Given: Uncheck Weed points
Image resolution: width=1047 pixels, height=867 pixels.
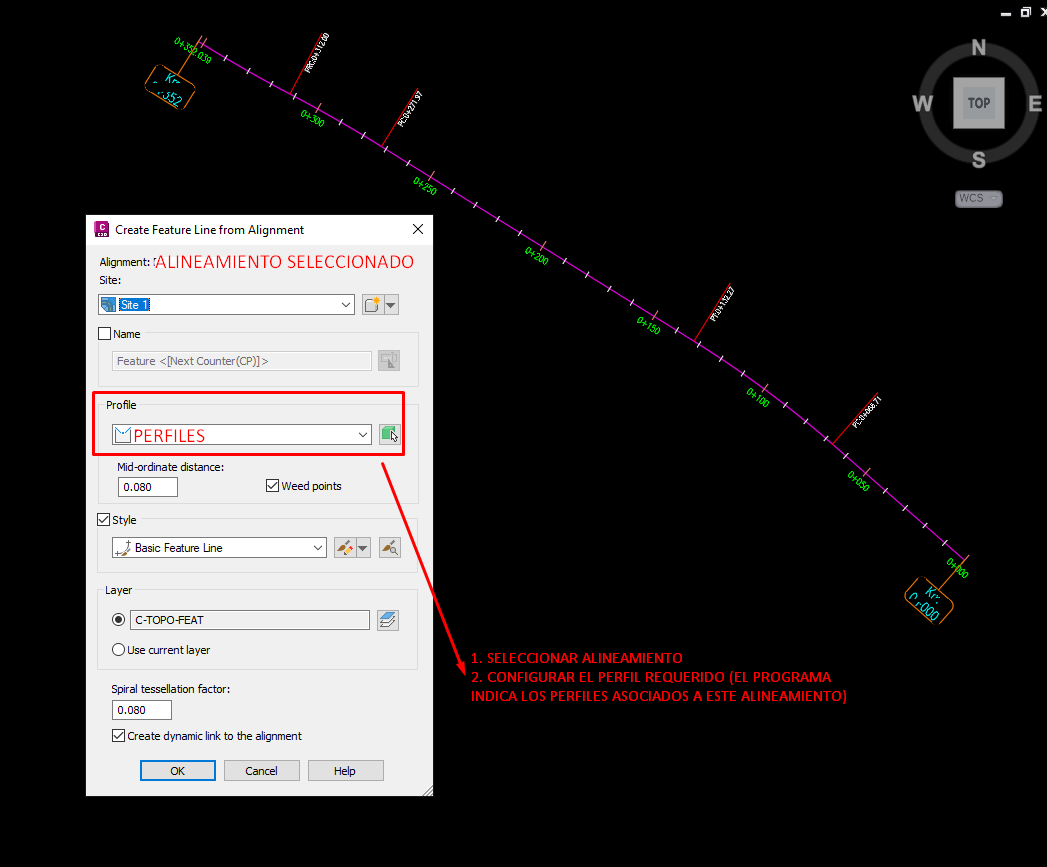Looking at the screenshot, I should click(272, 485).
